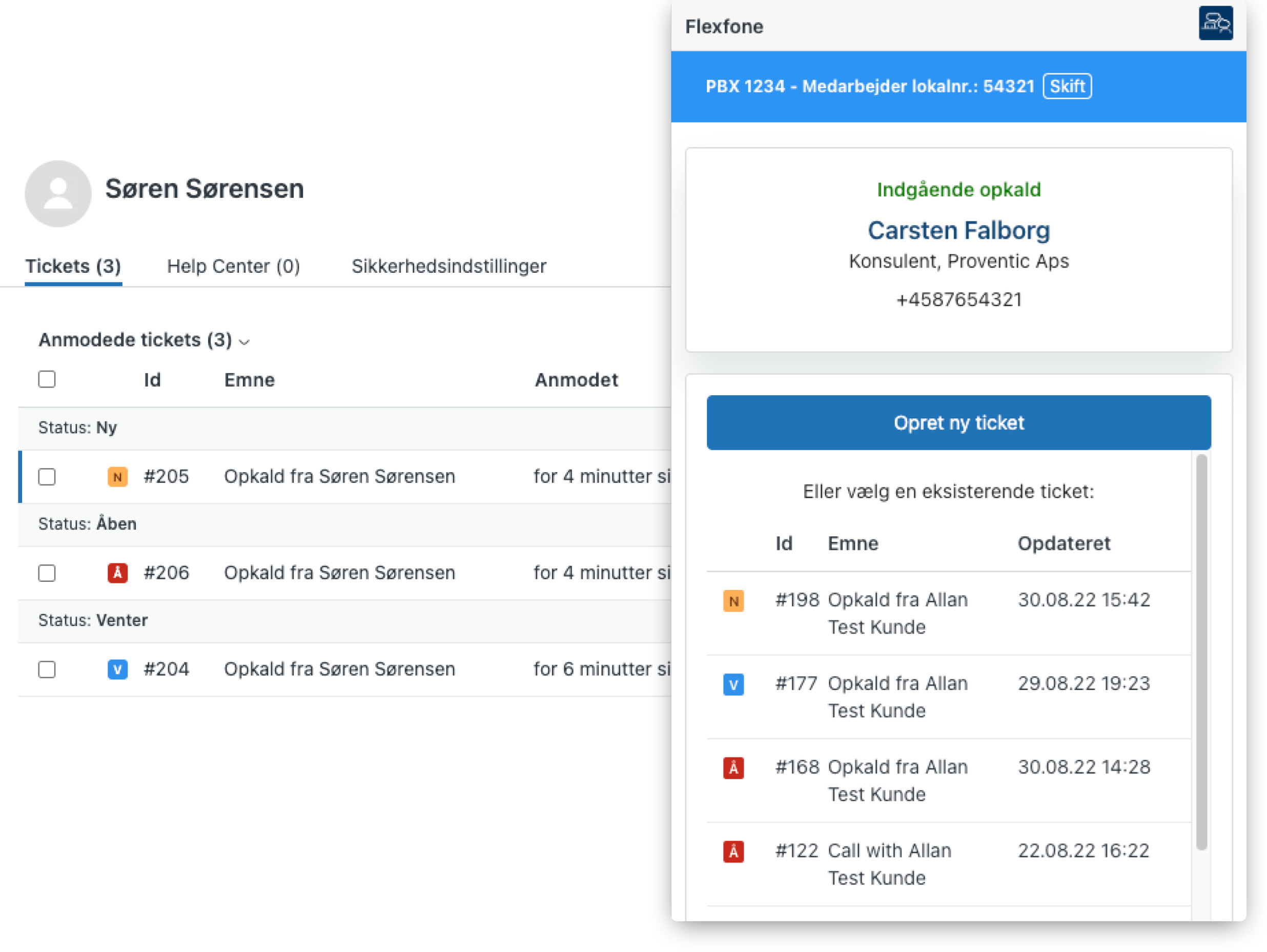1267x952 pixels.
Task: Click the Emne column header in Flexfone panel
Action: coord(853,543)
